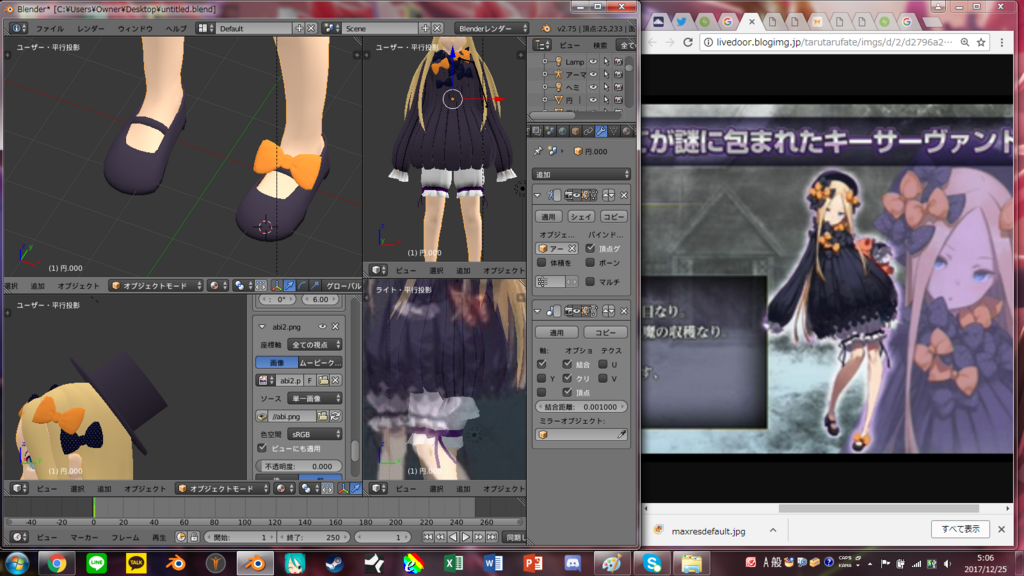This screenshot has height=576, width=1024.
Task: Collapse the armature modifier panel triangle
Action: 537,195
